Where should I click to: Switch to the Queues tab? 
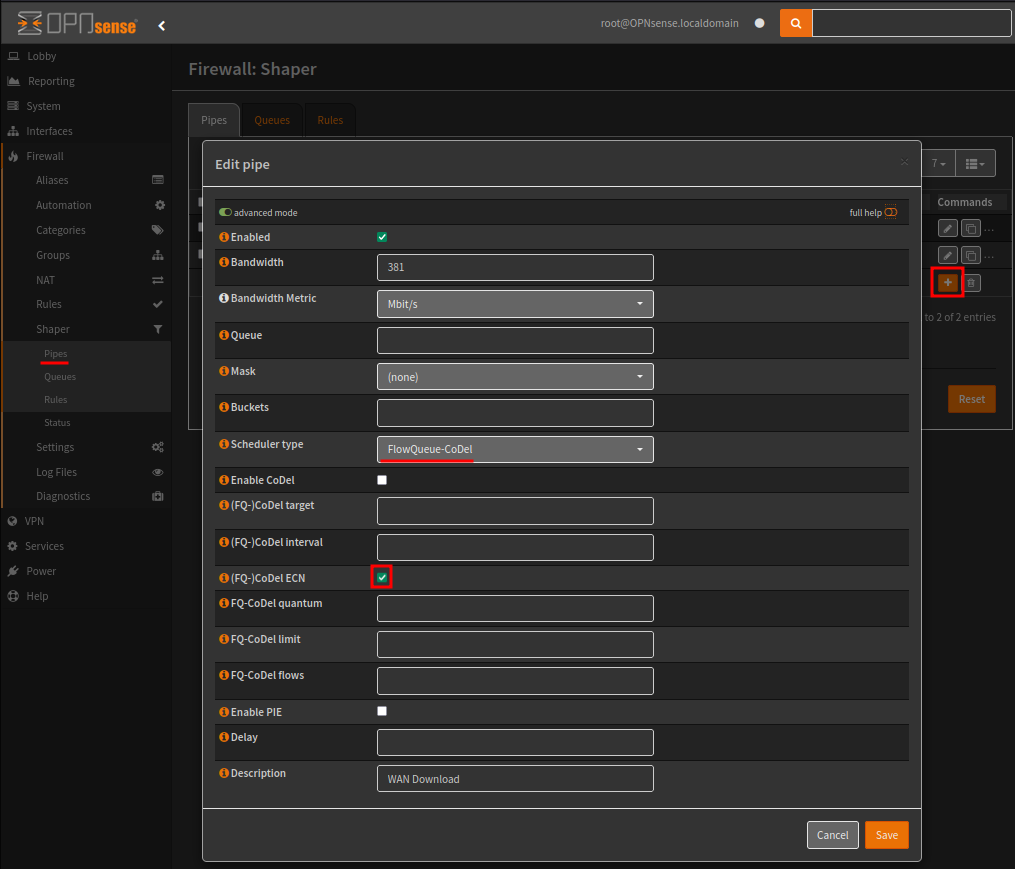(272, 120)
